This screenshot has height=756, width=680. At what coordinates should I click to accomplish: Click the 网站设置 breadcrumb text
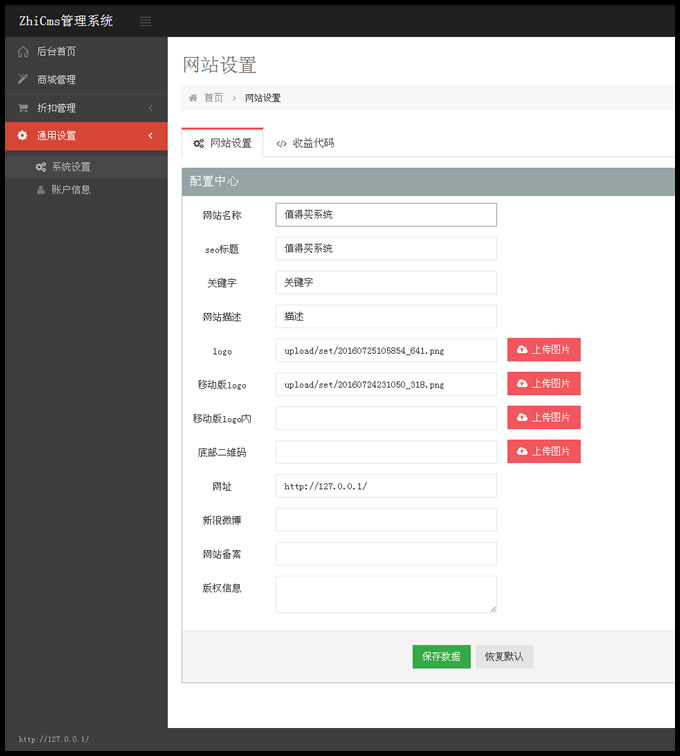(x=262, y=98)
